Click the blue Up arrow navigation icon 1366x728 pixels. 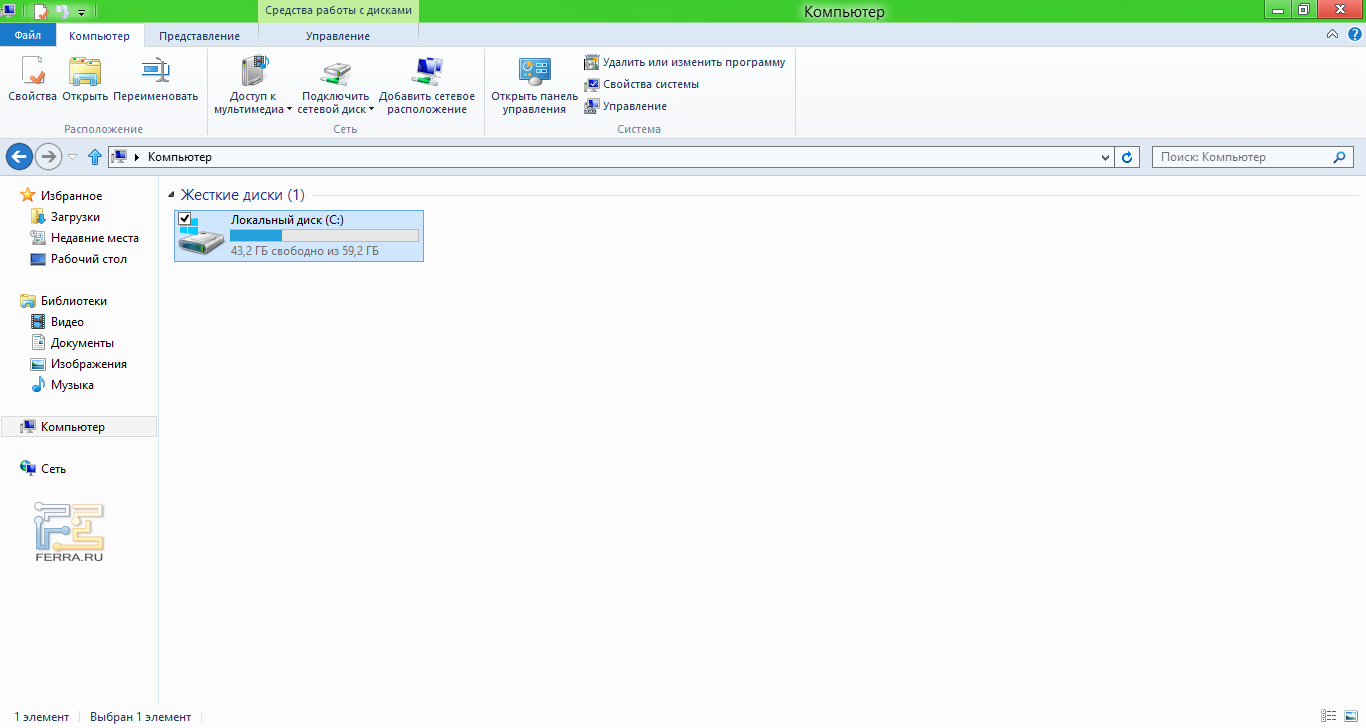coord(95,157)
